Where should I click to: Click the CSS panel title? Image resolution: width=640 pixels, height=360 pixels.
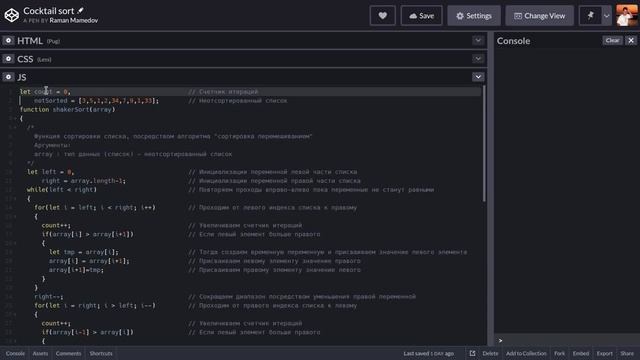click(25, 59)
